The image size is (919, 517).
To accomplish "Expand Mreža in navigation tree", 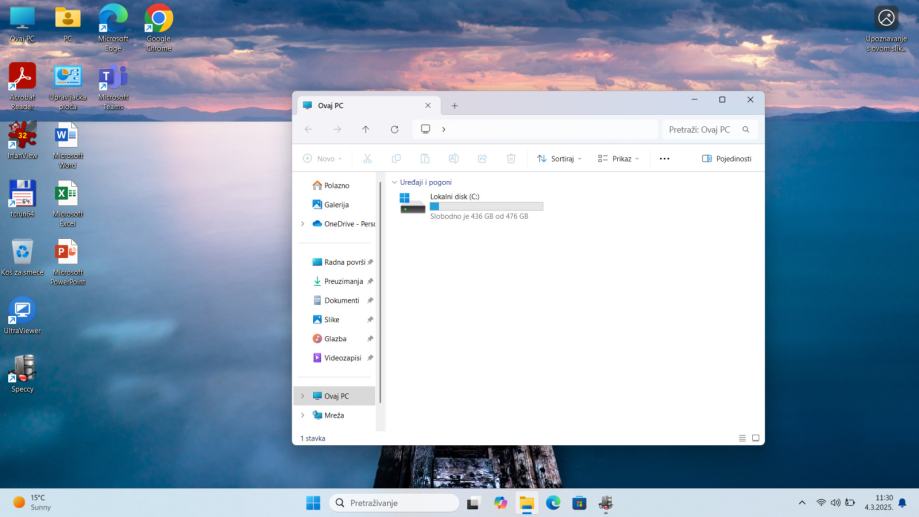I will click(x=302, y=415).
